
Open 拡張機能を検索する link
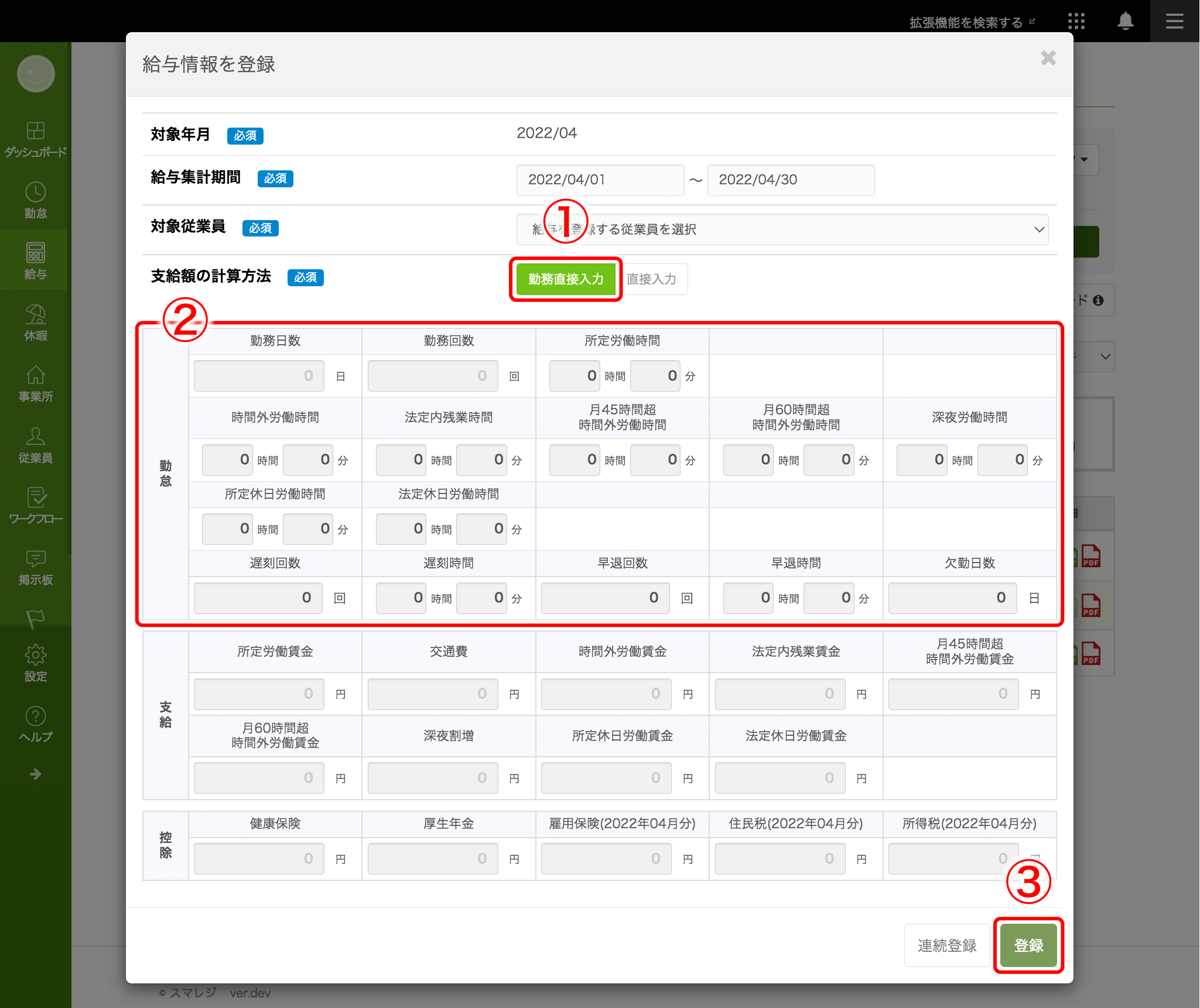[972, 22]
